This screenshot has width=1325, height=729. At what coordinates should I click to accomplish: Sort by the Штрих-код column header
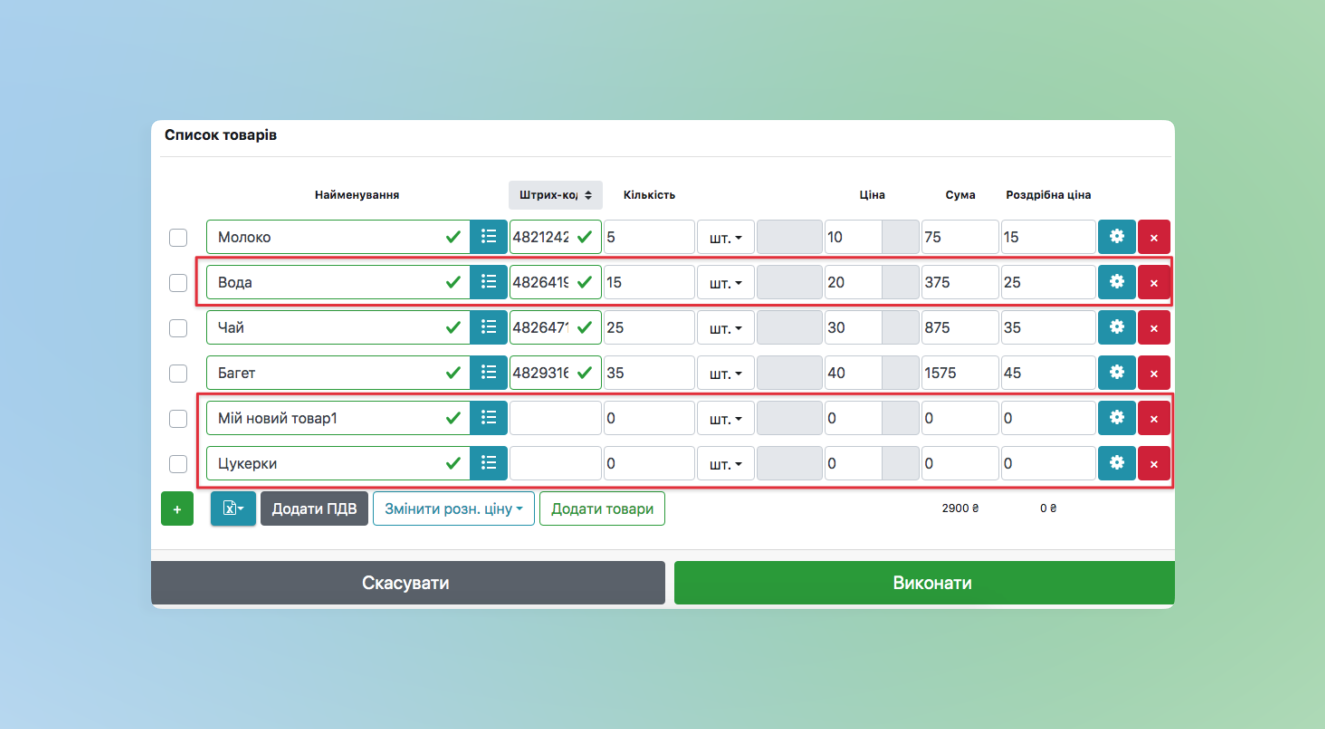click(x=555, y=195)
